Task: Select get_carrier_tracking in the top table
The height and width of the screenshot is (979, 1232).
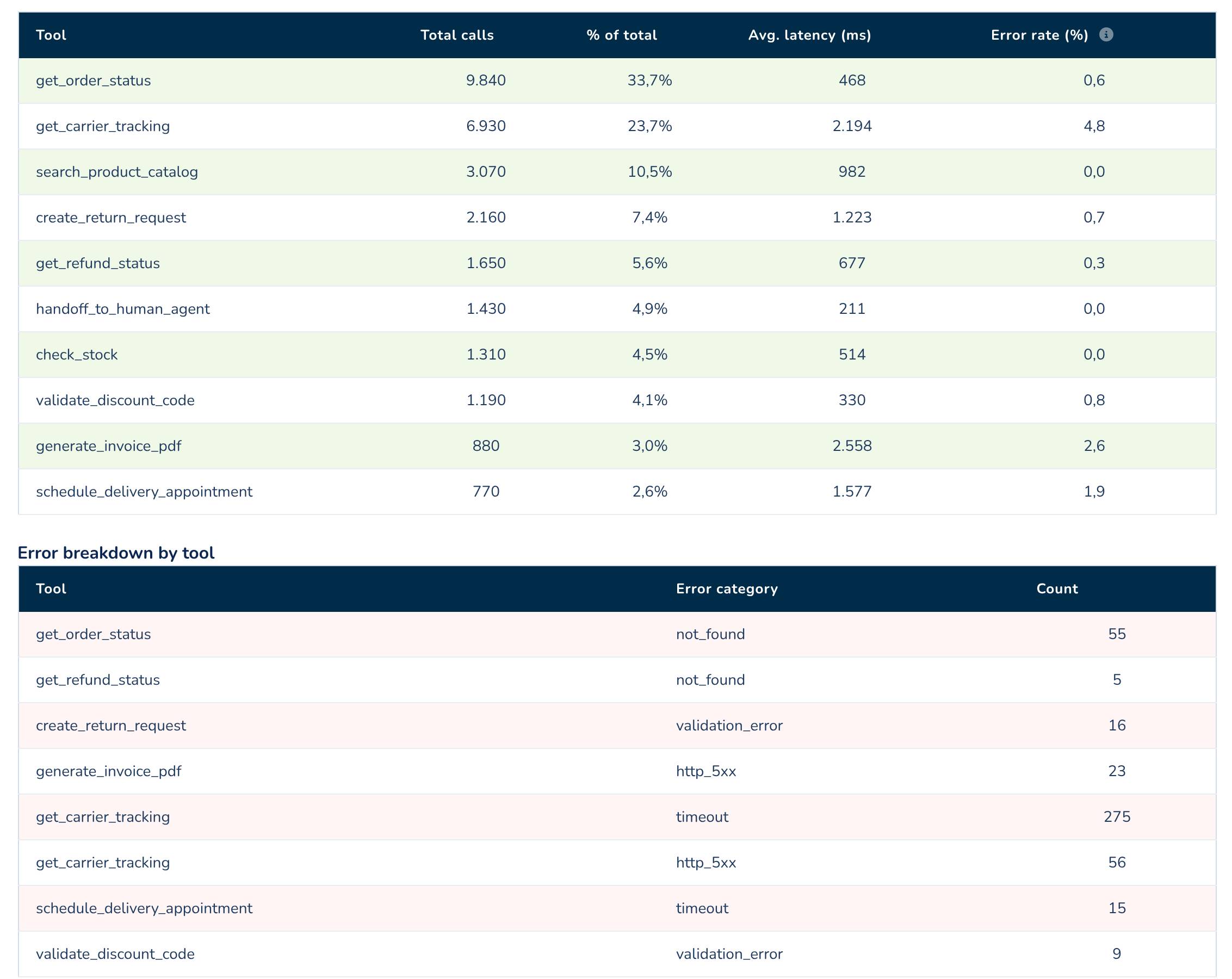Action: pyautogui.click(x=103, y=126)
